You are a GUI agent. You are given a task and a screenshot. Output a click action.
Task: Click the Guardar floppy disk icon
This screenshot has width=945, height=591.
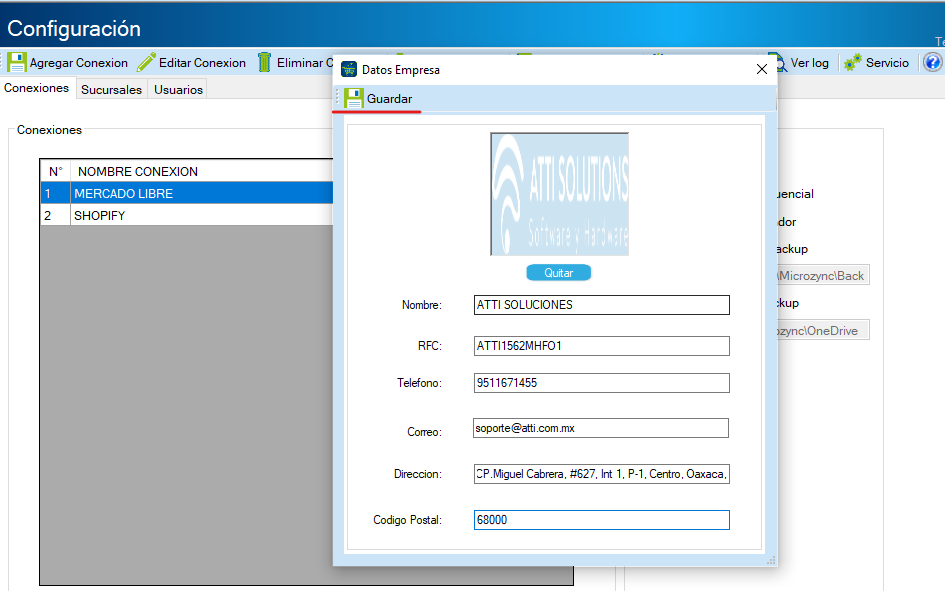tap(353, 98)
